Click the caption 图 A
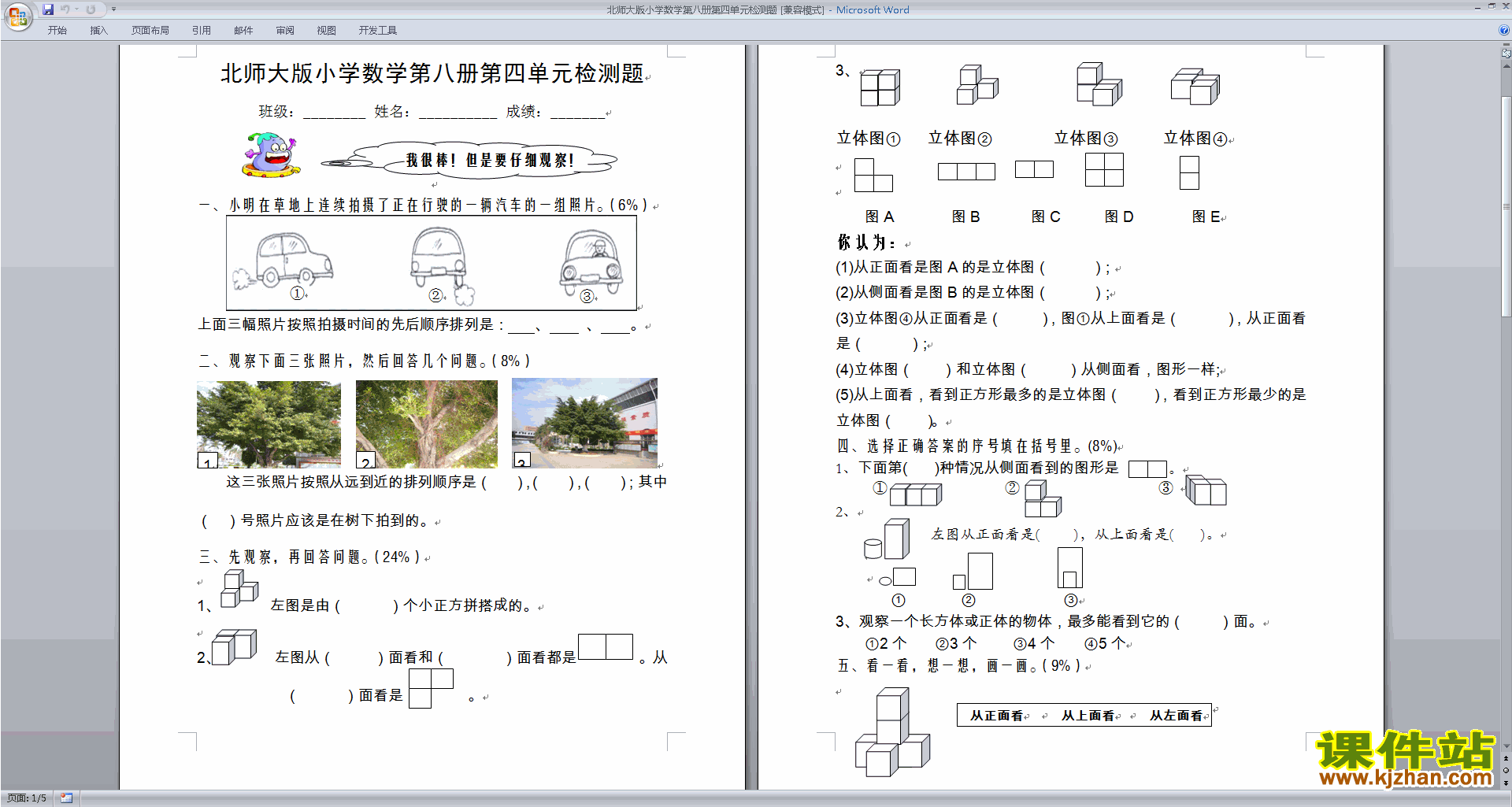 click(x=880, y=217)
